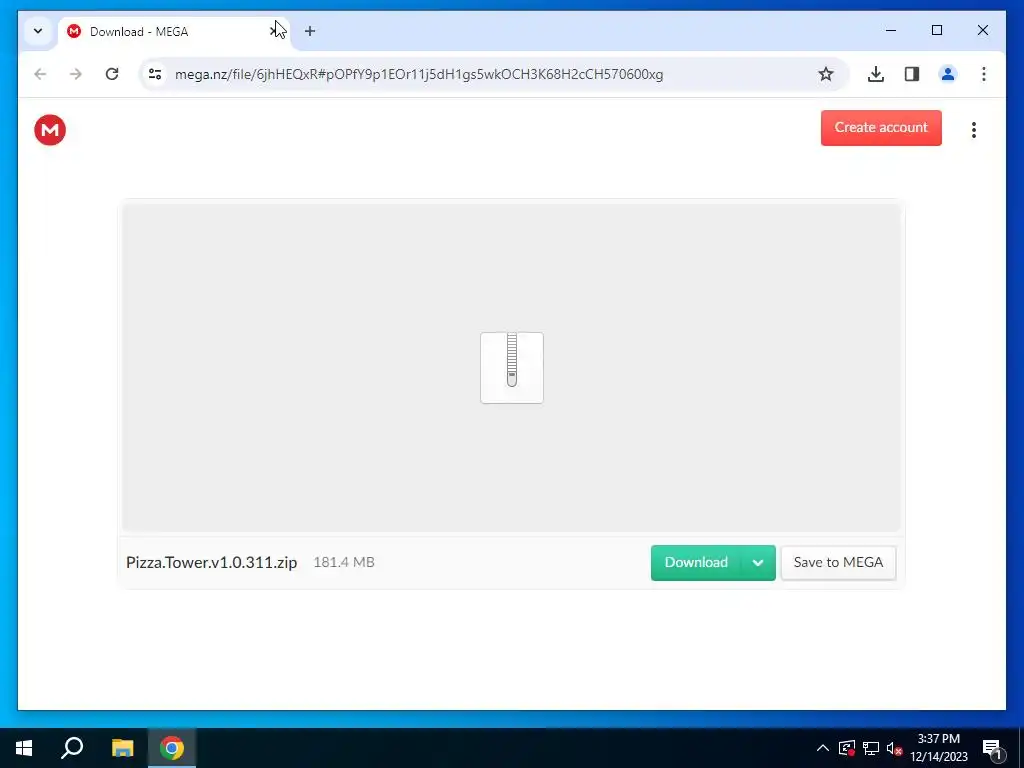This screenshot has height=768, width=1024.
Task: Click the muted volume tray icon
Action: coord(894,748)
